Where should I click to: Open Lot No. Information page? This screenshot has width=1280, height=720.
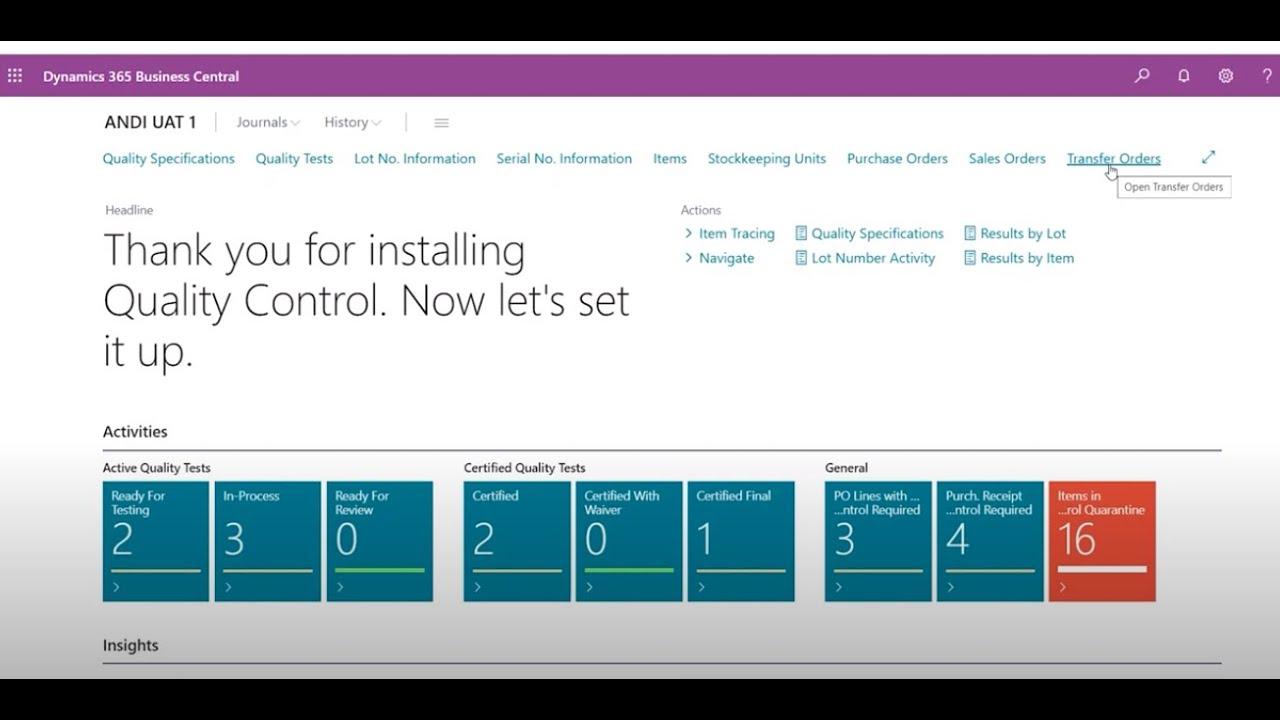coord(415,158)
